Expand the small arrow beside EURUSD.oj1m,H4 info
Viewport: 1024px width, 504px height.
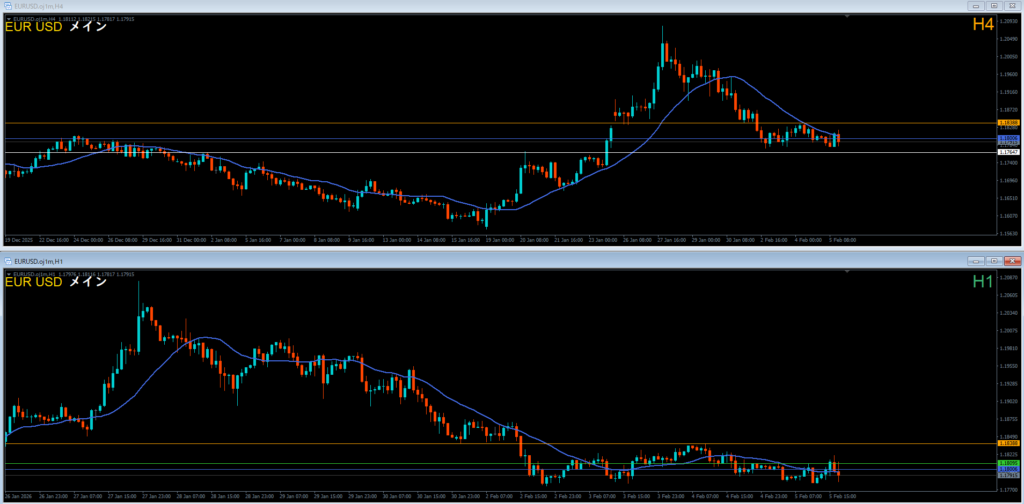click(x=8, y=19)
